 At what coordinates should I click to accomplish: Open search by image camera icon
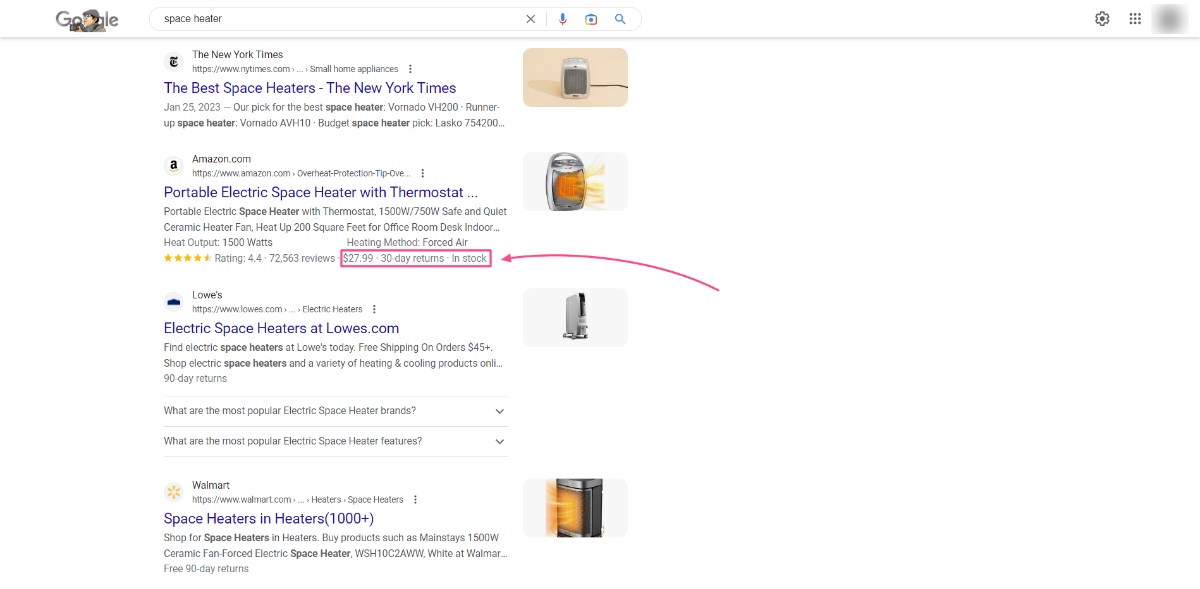(591, 19)
